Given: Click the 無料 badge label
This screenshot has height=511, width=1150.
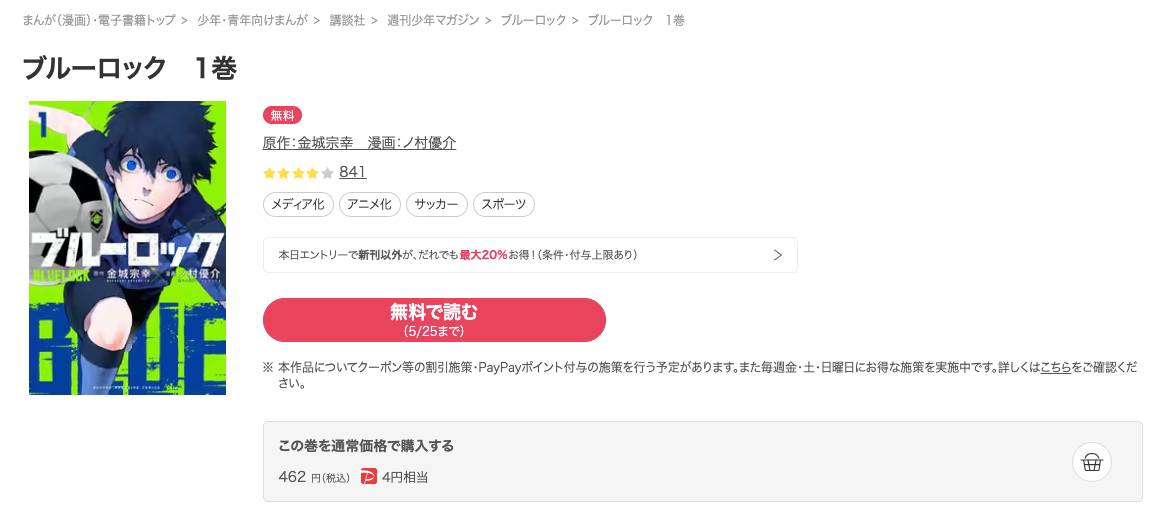Looking at the screenshot, I should [282, 115].
